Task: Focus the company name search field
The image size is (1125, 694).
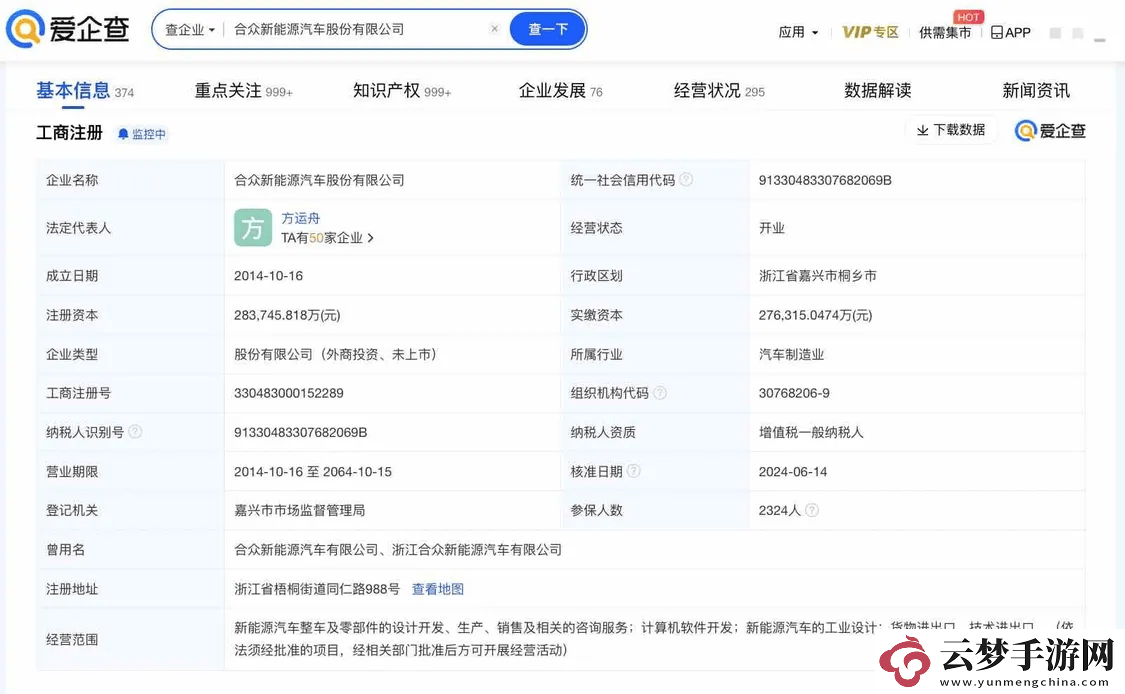Action: [x=359, y=29]
